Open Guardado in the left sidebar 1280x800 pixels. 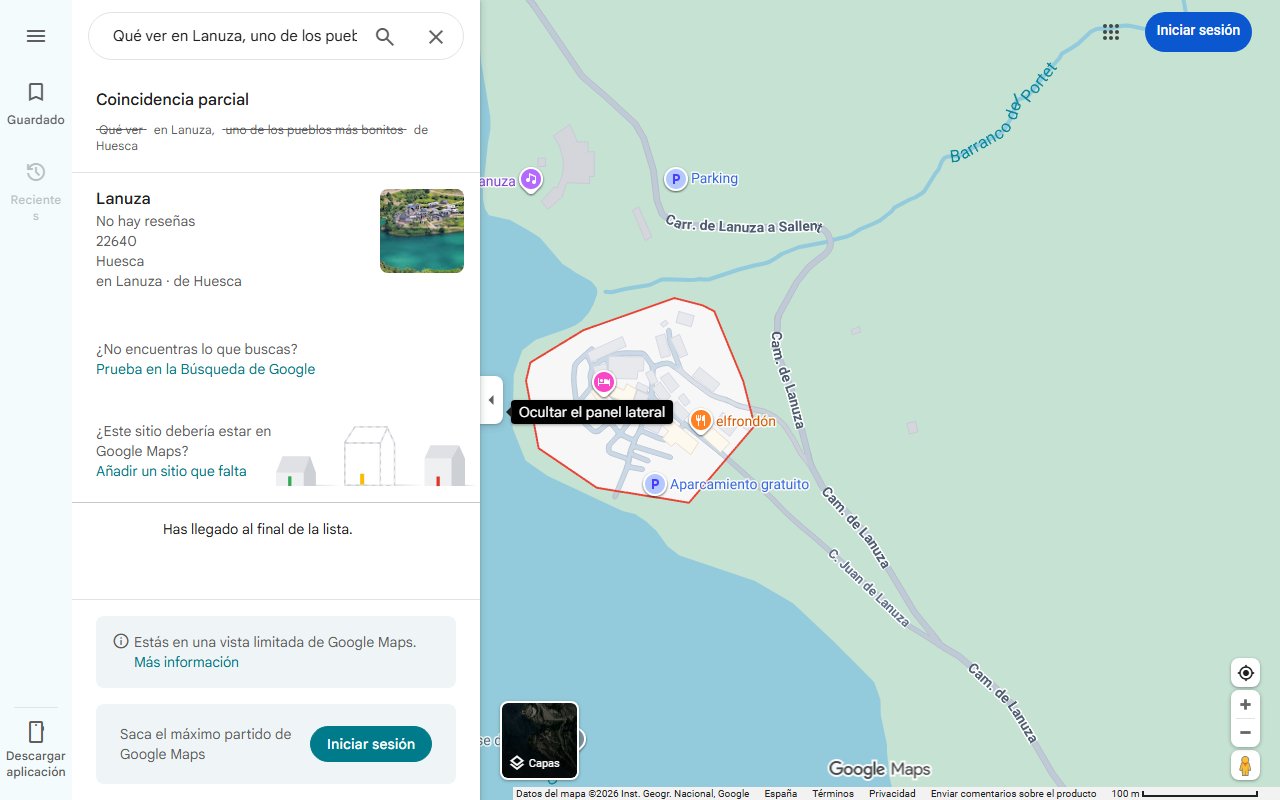[x=36, y=102]
